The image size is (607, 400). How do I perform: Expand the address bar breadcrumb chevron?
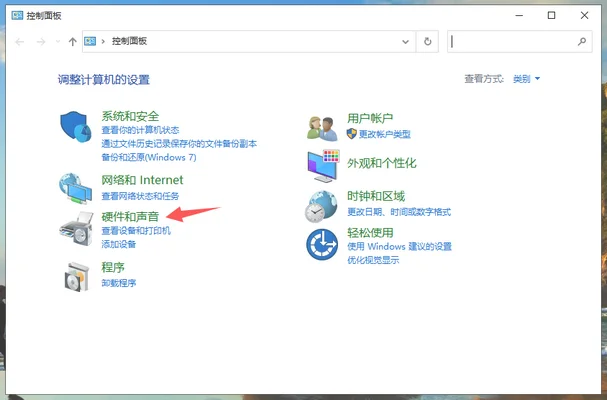click(105, 41)
